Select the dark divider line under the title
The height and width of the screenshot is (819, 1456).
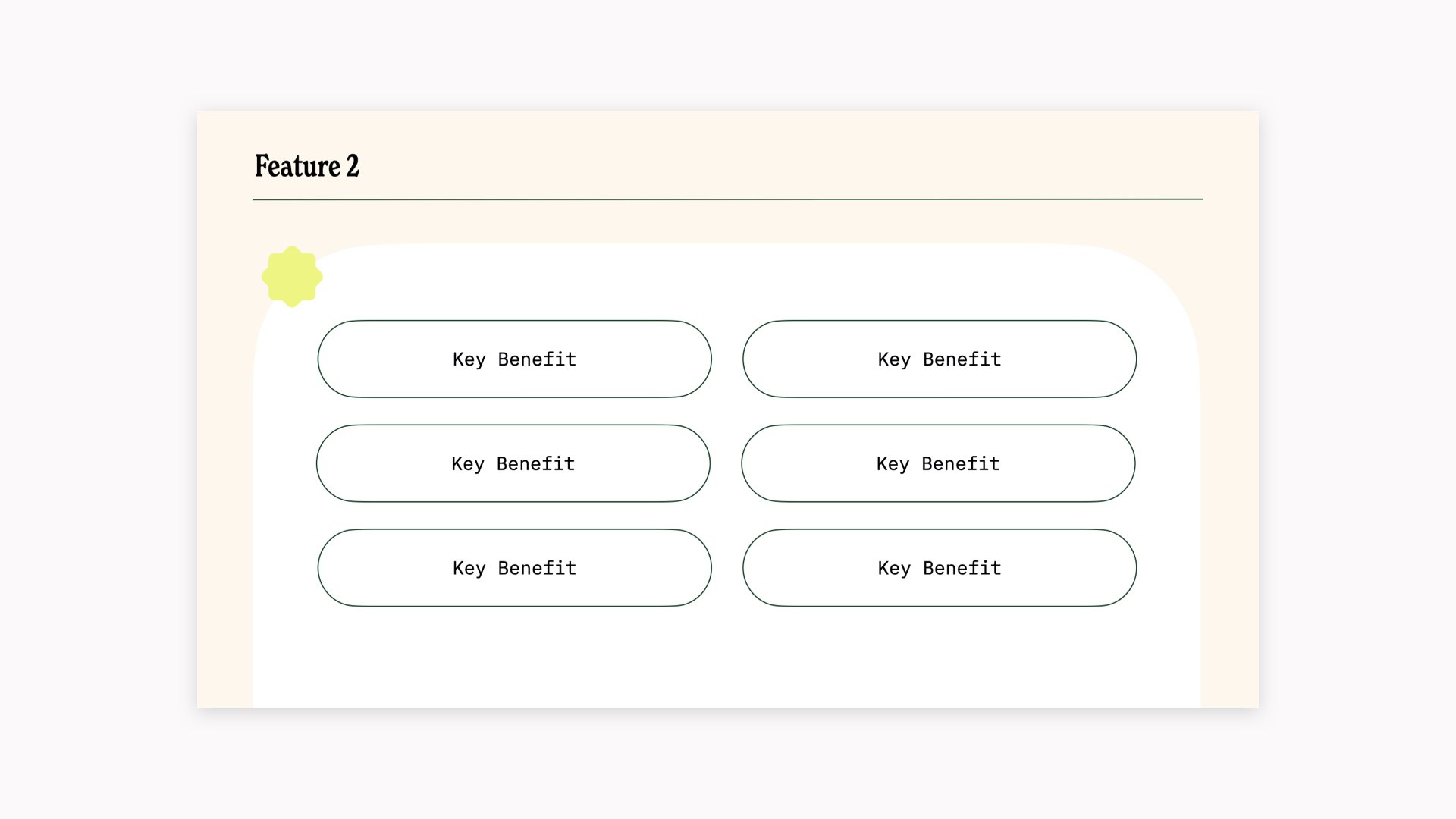(728, 199)
